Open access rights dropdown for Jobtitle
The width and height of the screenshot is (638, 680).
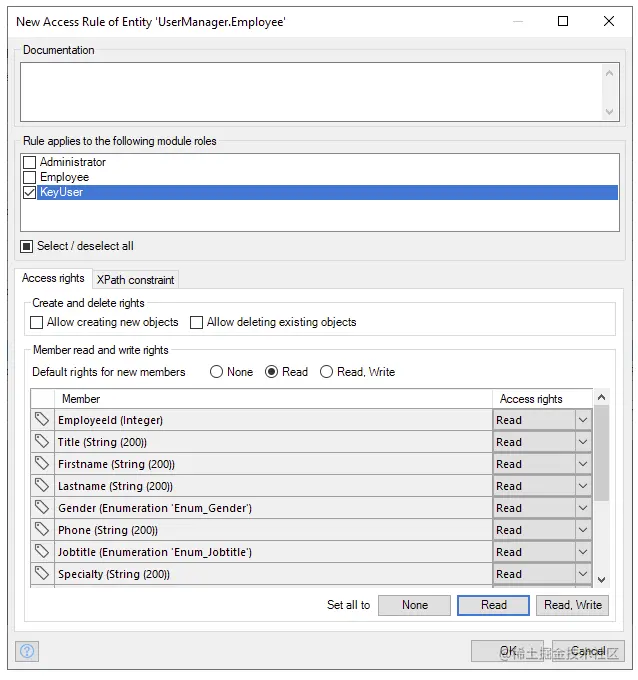tap(582, 552)
